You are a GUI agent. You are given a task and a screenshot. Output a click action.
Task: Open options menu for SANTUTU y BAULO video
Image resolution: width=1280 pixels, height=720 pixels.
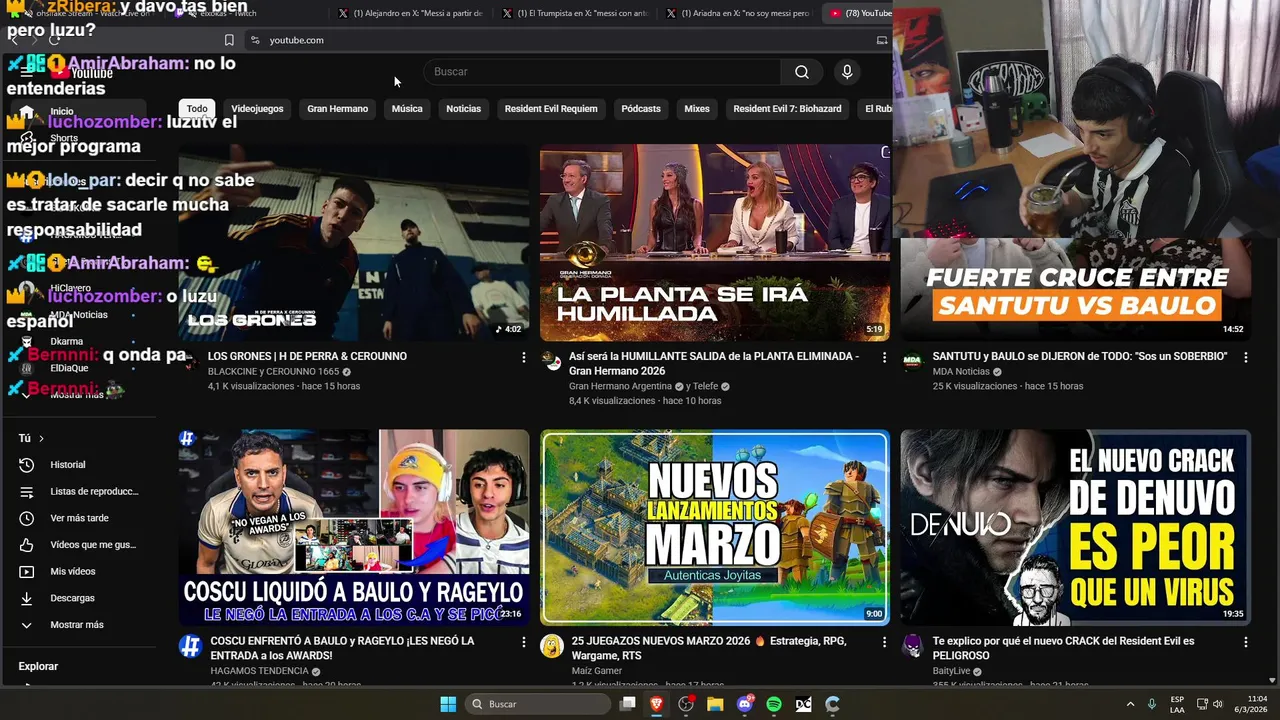pyautogui.click(x=1245, y=357)
